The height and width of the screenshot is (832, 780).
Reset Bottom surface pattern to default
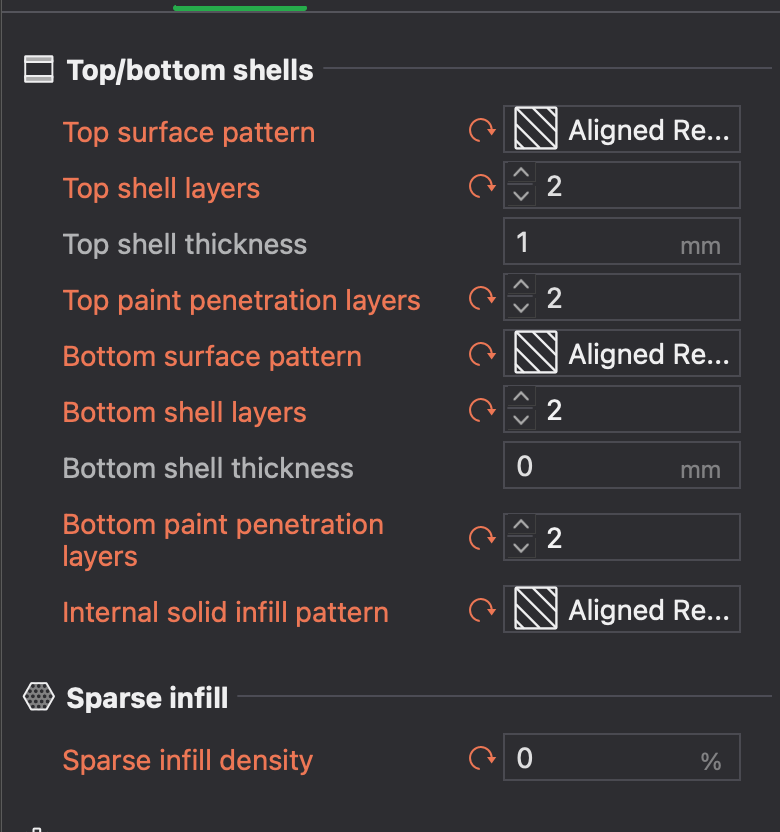[x=482, y=354]
